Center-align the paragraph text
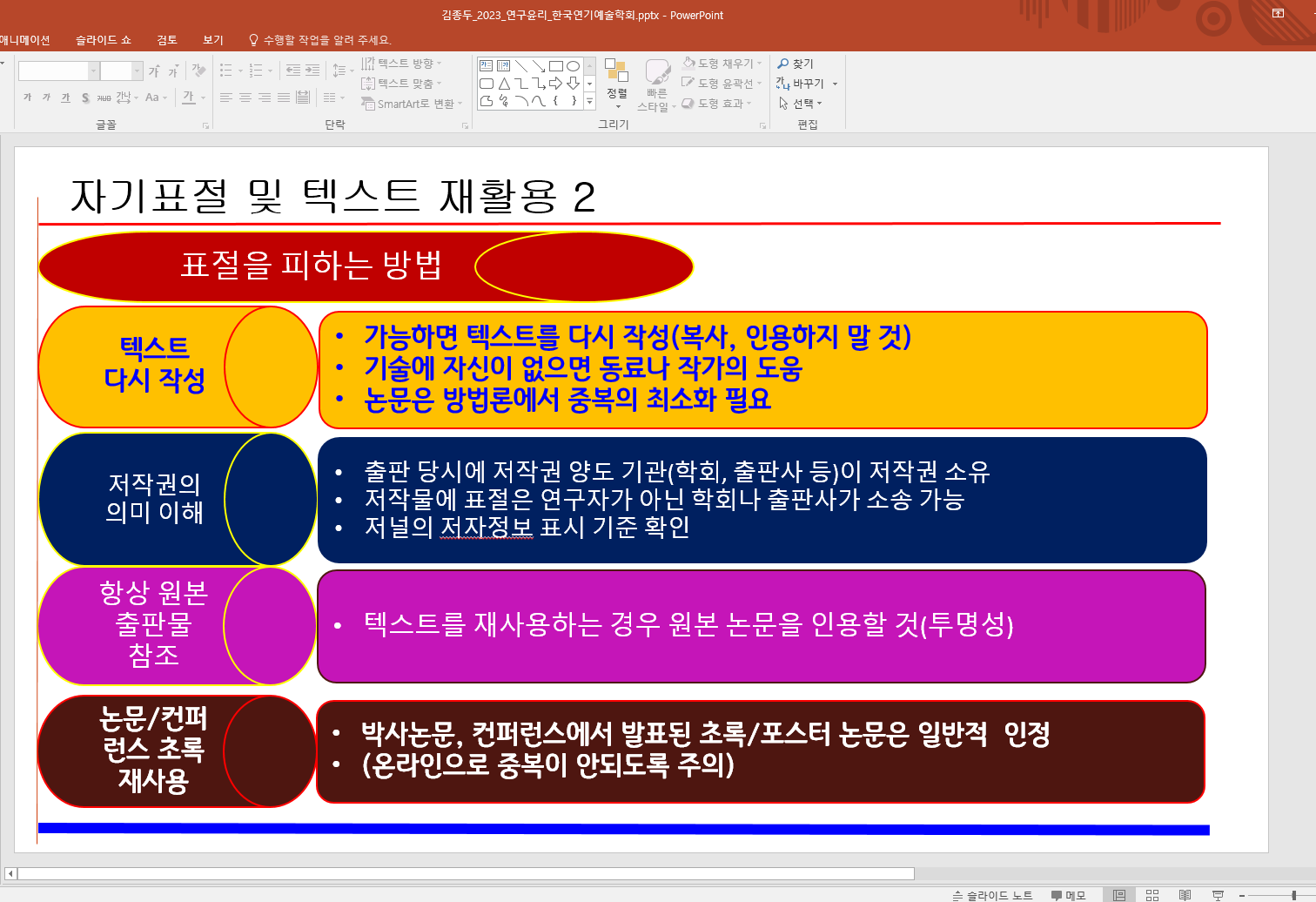1316x902 pixels. 245,98
